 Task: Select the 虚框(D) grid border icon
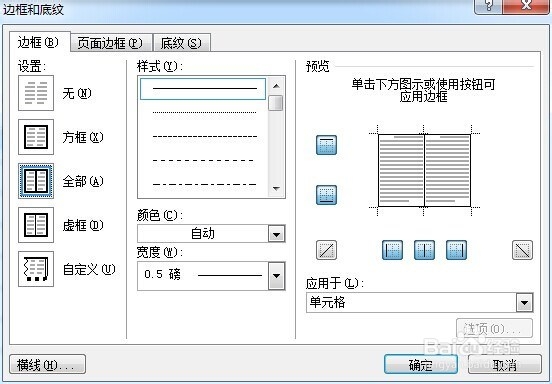point(36,225)
